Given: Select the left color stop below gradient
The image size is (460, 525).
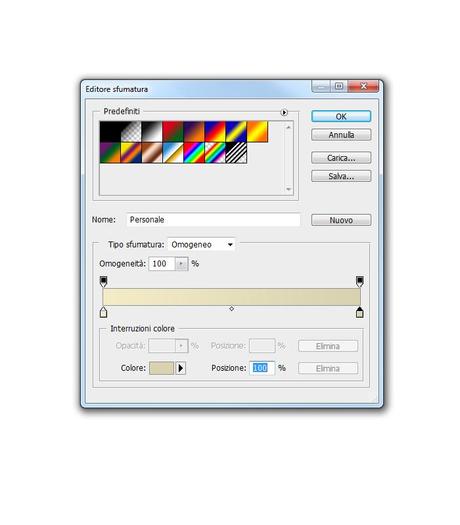Looking at the screenshot, I should tap(103, 312).
